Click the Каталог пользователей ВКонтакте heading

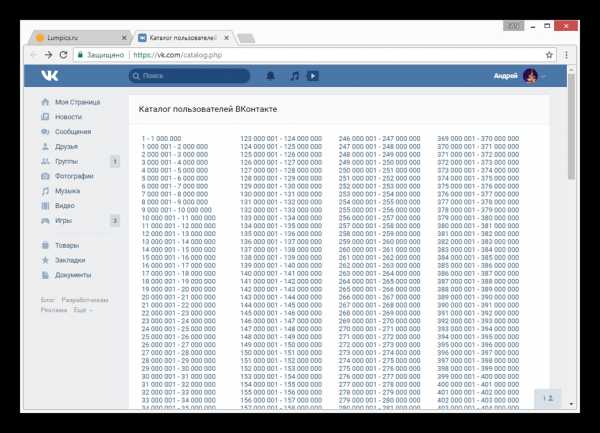(x=208, y=109)
